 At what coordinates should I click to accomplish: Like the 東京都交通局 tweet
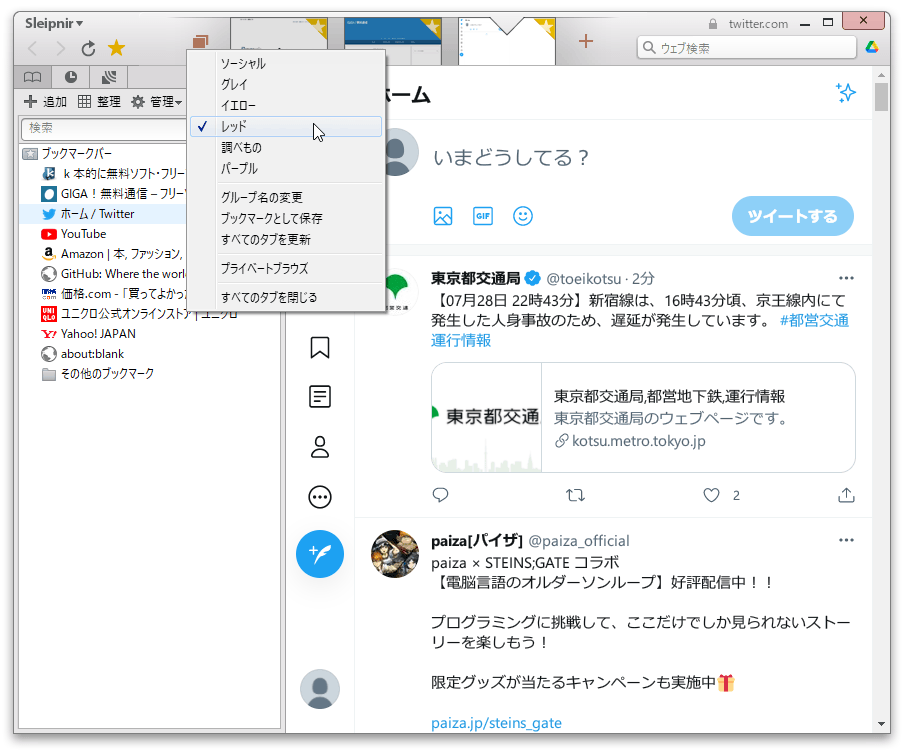[711, 495]
